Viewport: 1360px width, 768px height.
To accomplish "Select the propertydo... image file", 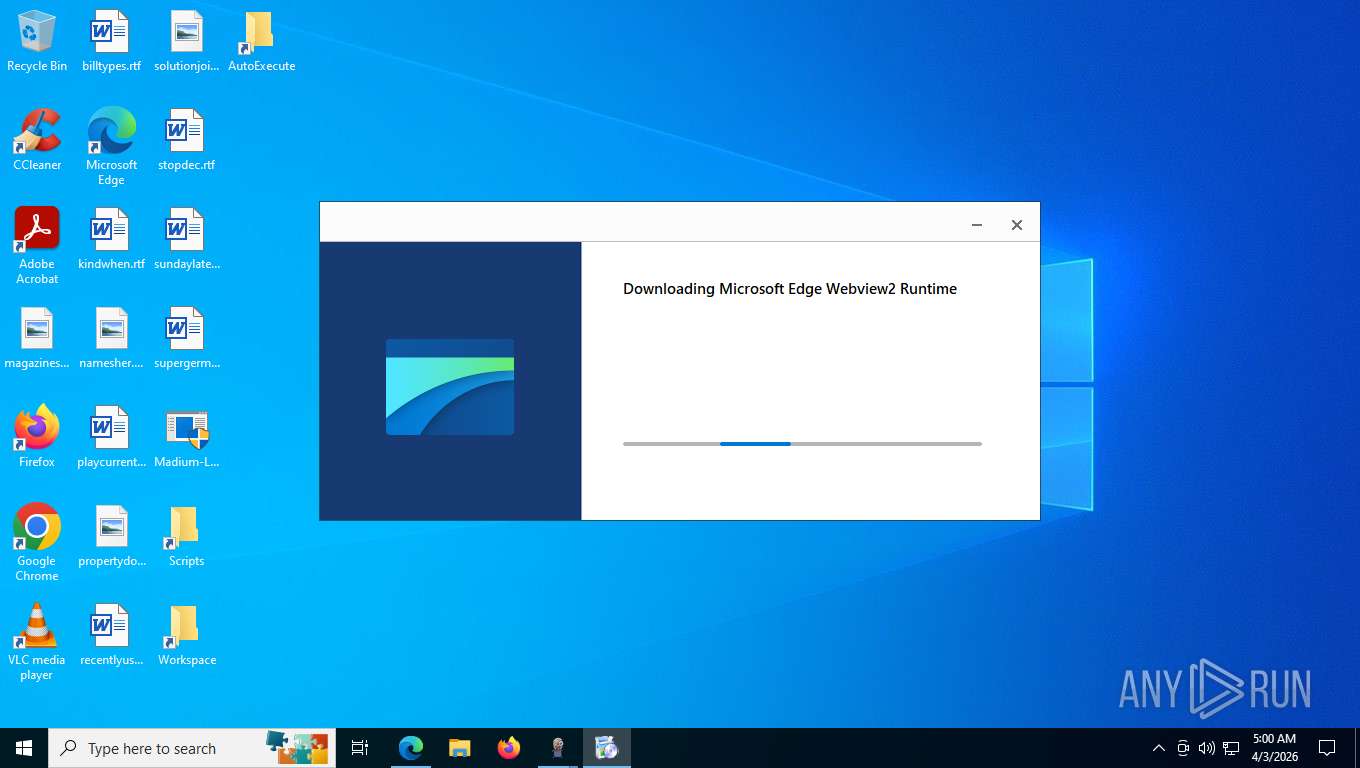I will [x=111, y=536].
